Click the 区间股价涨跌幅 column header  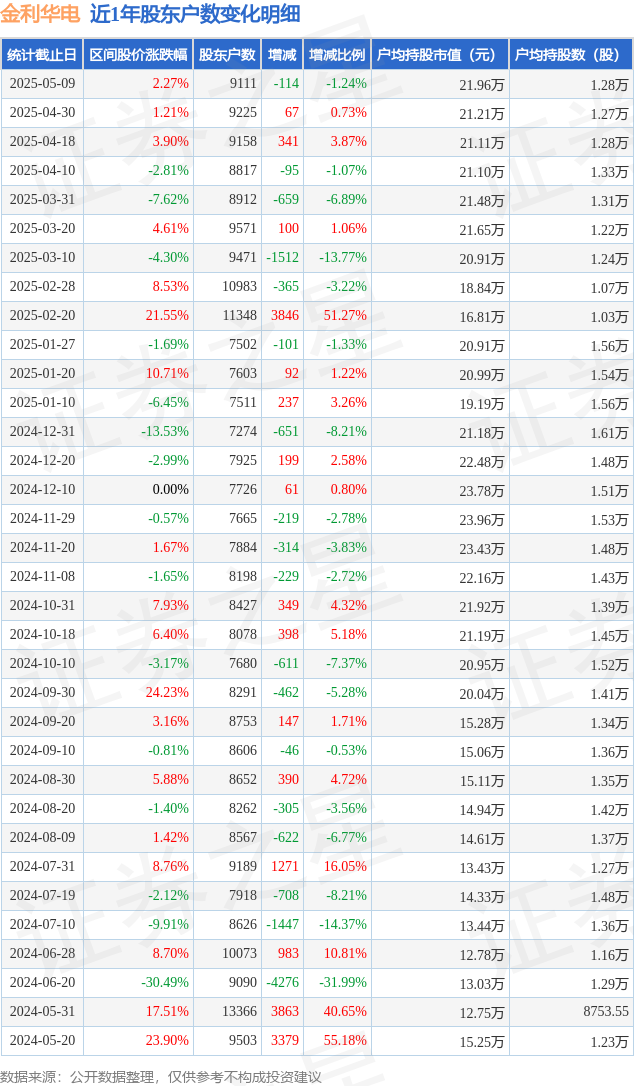pos(139,55)
